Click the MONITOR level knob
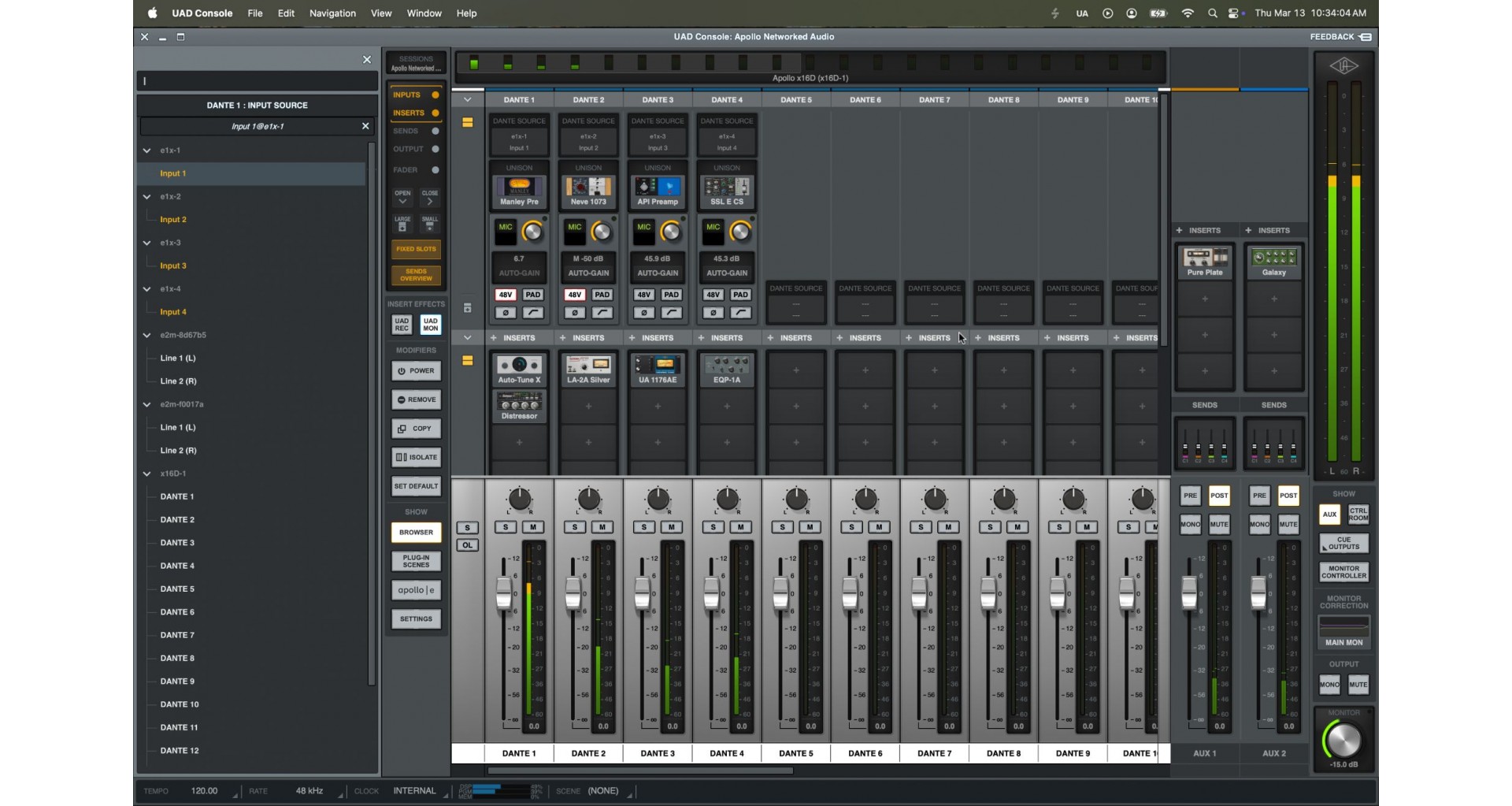The image size is (1512, 806). 1343,741
